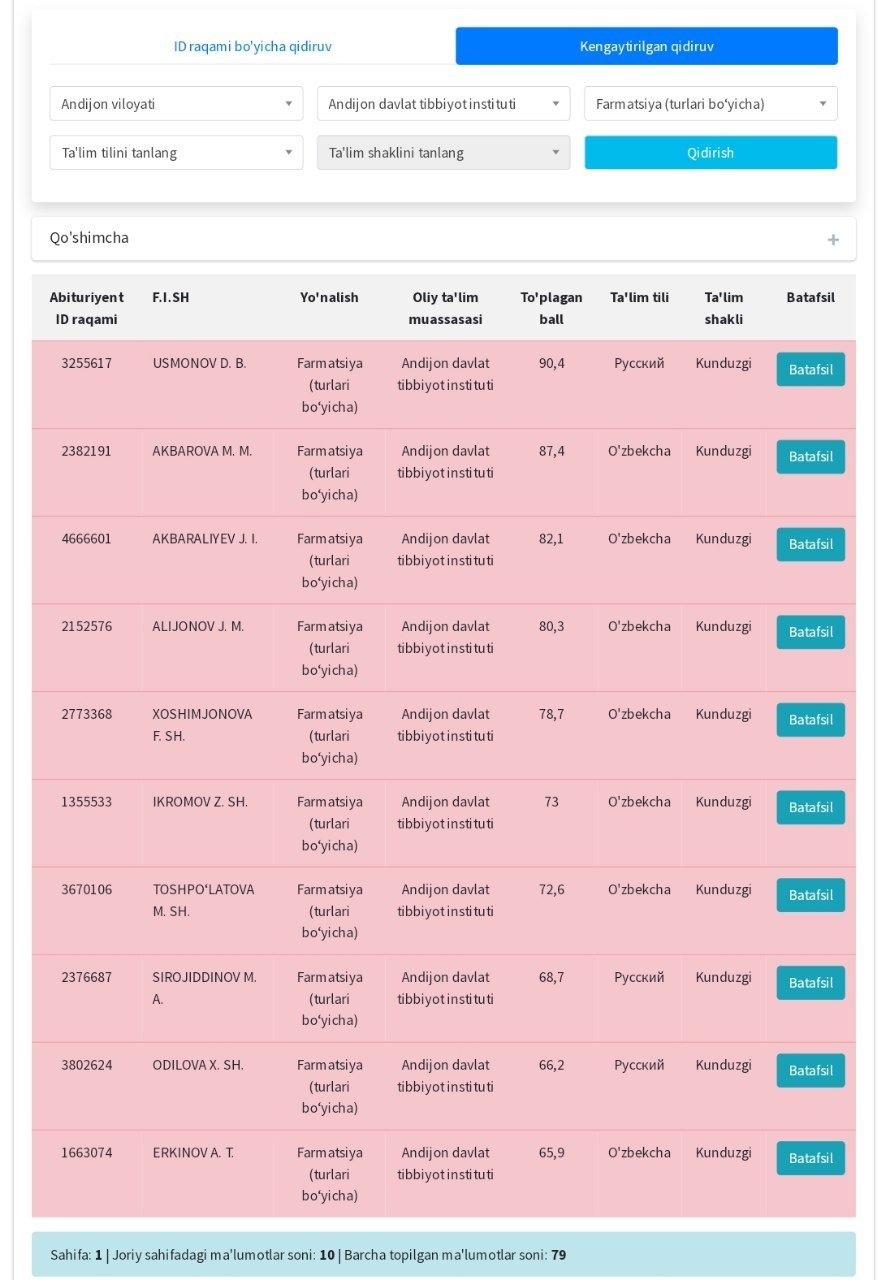View Batafsil for AKBARALIYEV J. I.
The image size is (877, 1280).
pos(810,545)
